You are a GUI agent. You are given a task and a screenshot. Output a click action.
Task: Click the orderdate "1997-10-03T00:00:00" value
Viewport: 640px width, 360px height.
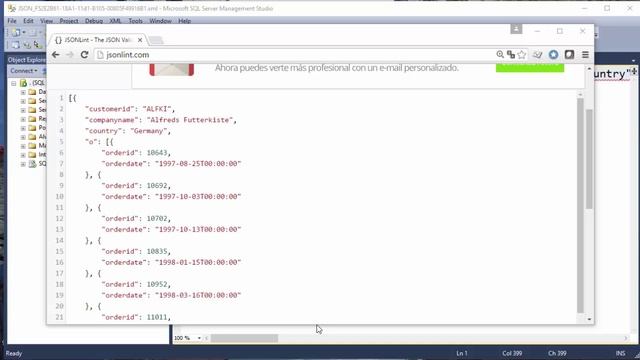coord(198,197)
